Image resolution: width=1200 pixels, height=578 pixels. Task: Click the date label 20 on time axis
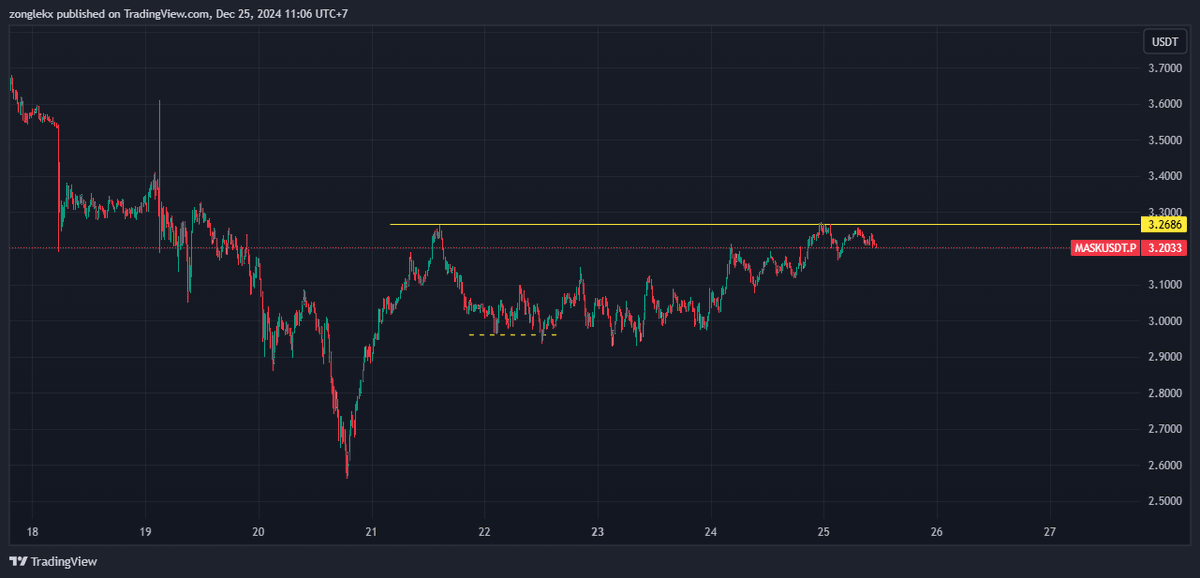tap(258, 531)
